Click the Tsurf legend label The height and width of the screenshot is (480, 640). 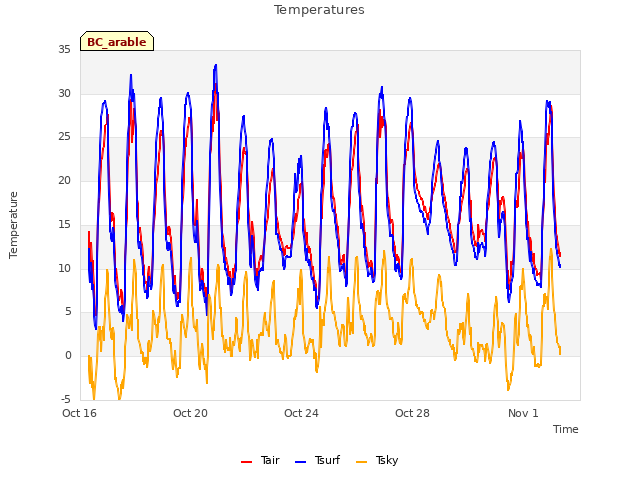point(327,460)
